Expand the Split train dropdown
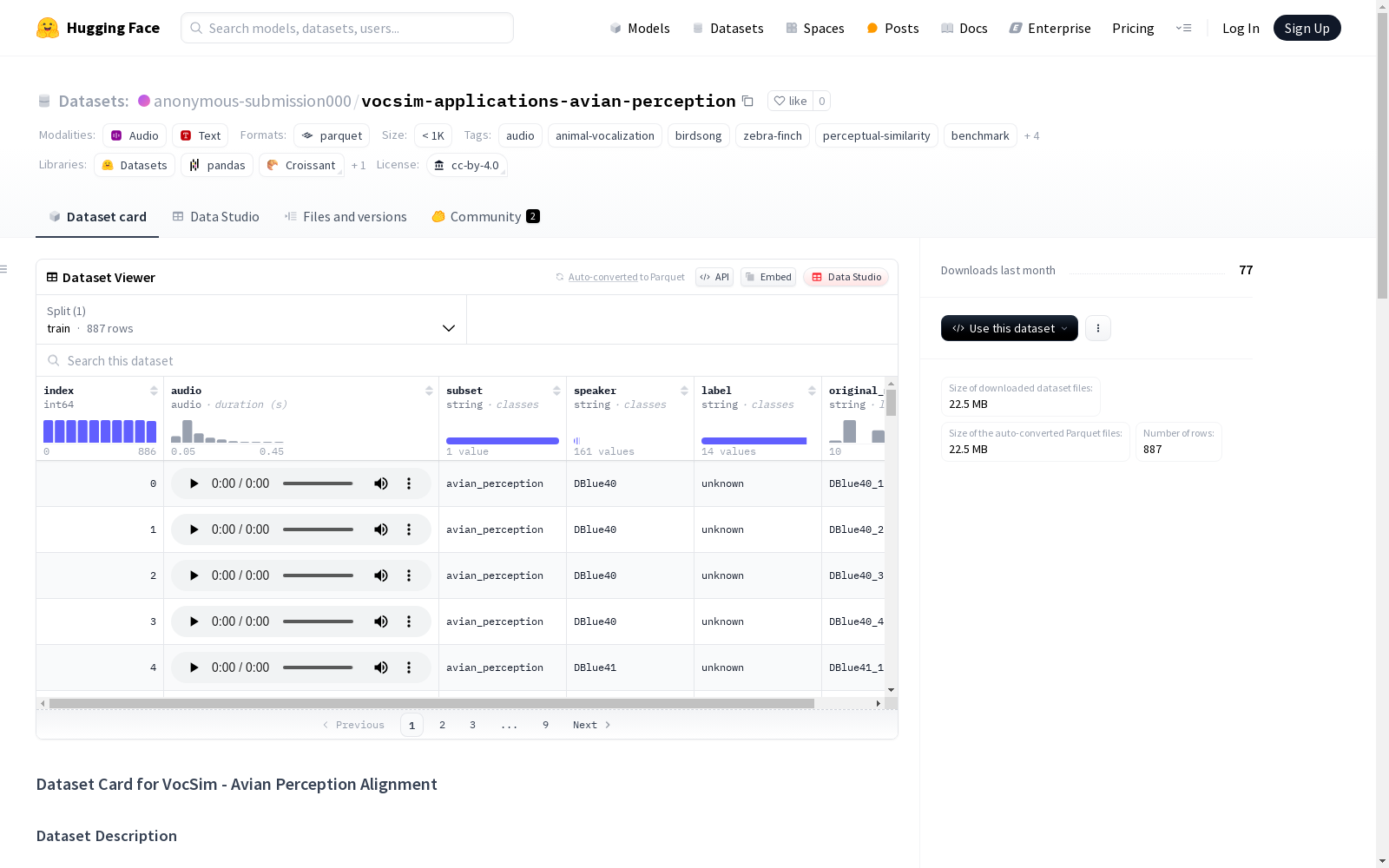This screenshot has height=868, width=1389. pos(252,319)
